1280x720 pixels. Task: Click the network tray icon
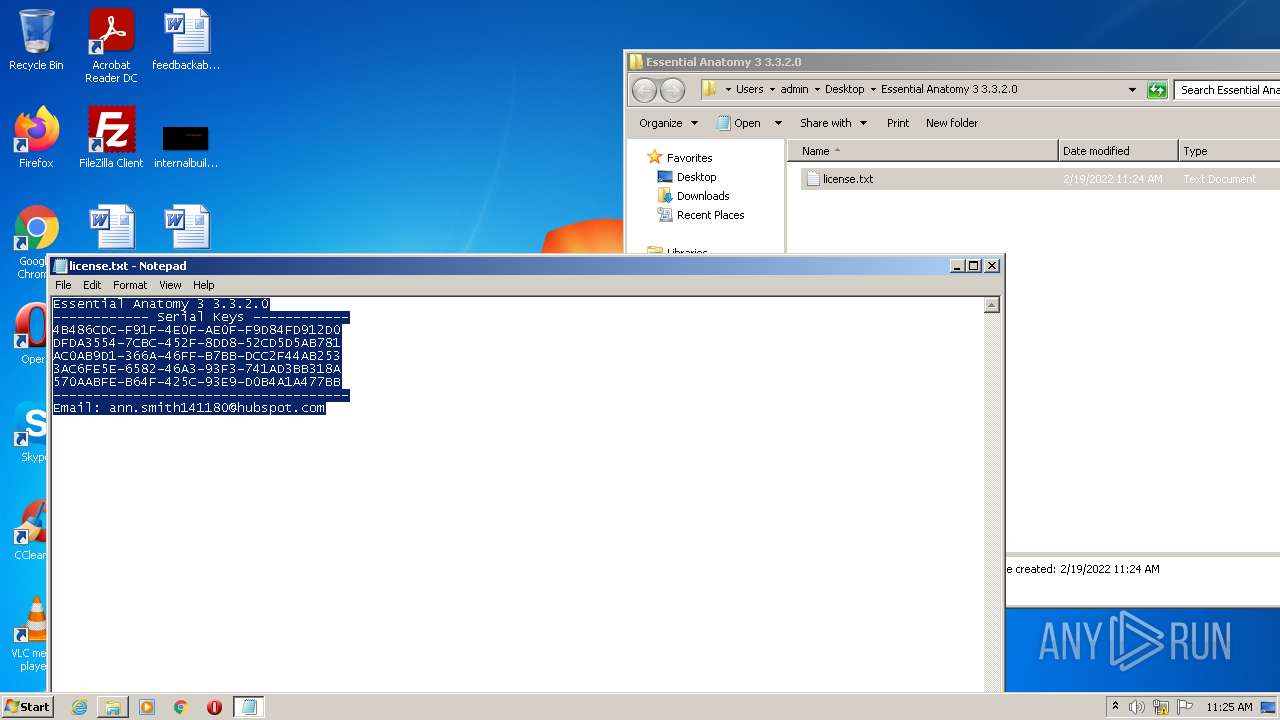[1161, 707]
